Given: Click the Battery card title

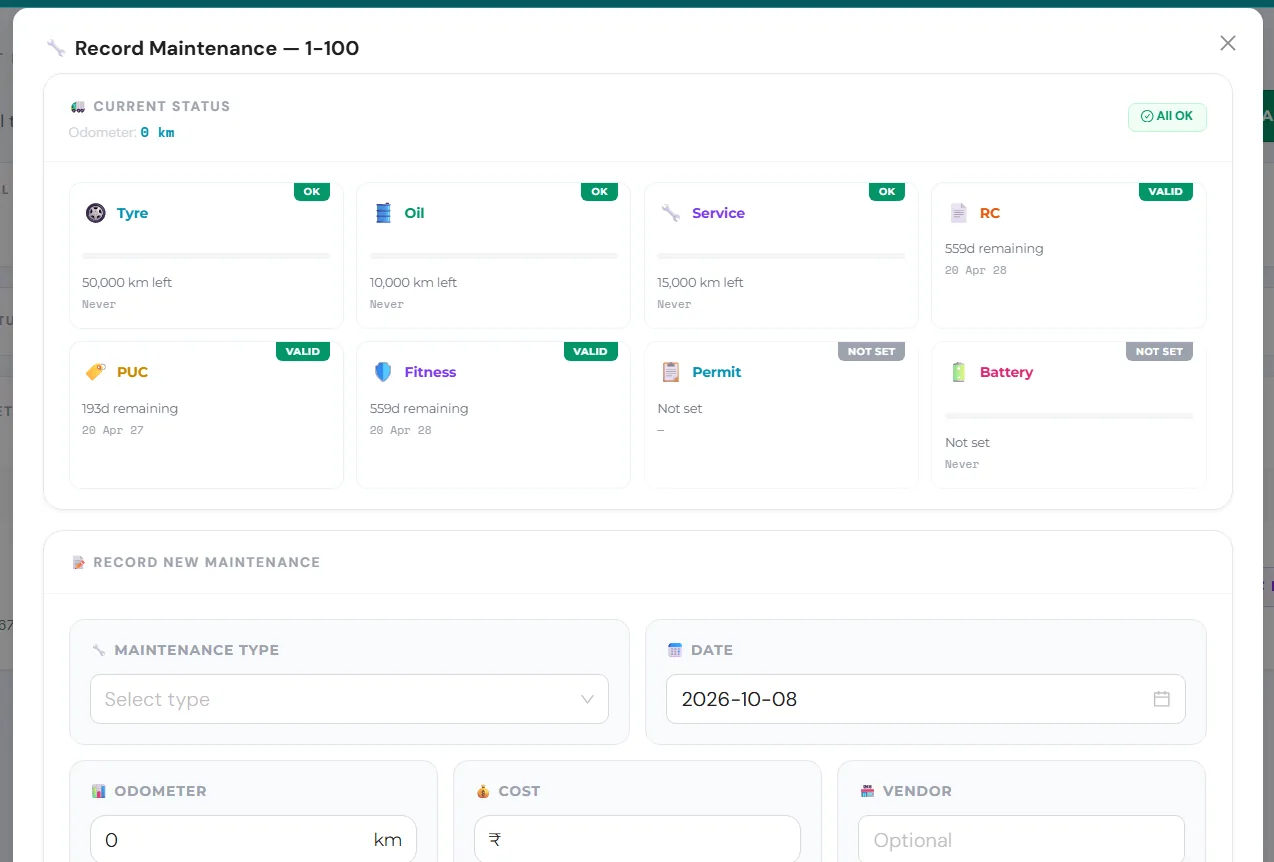Looking at the screenshot, I should 1006,372.
